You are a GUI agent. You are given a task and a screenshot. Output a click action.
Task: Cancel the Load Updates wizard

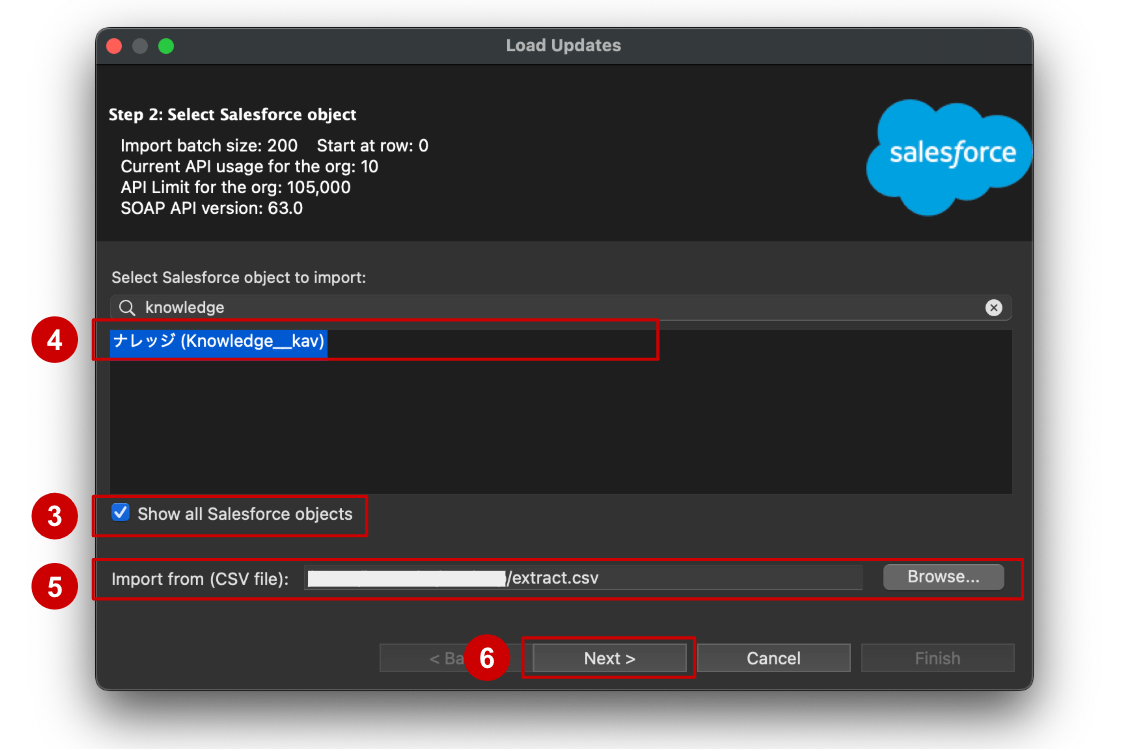click(773, 658)
